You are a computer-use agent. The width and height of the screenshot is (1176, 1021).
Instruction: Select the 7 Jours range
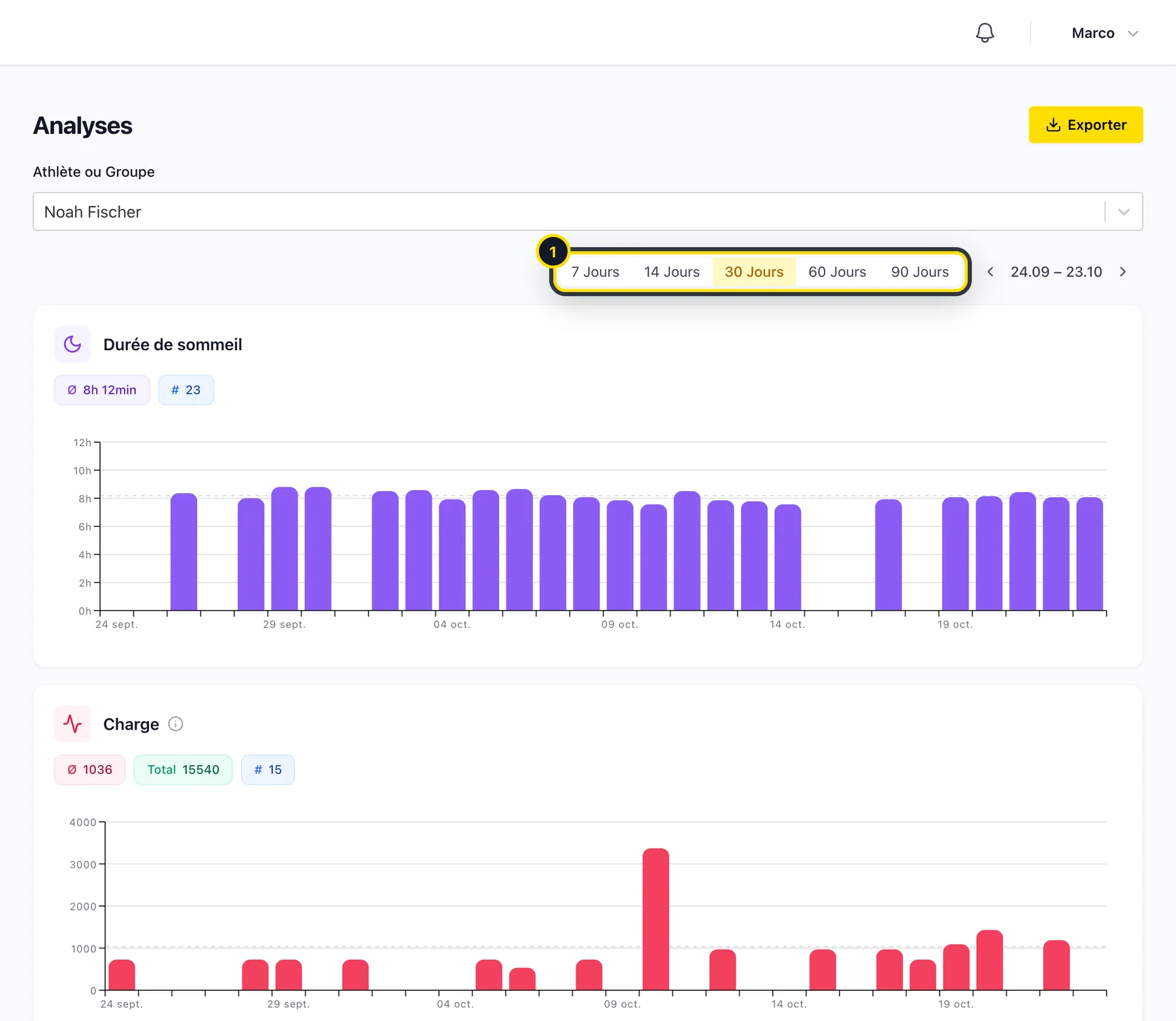click(595, 272)
